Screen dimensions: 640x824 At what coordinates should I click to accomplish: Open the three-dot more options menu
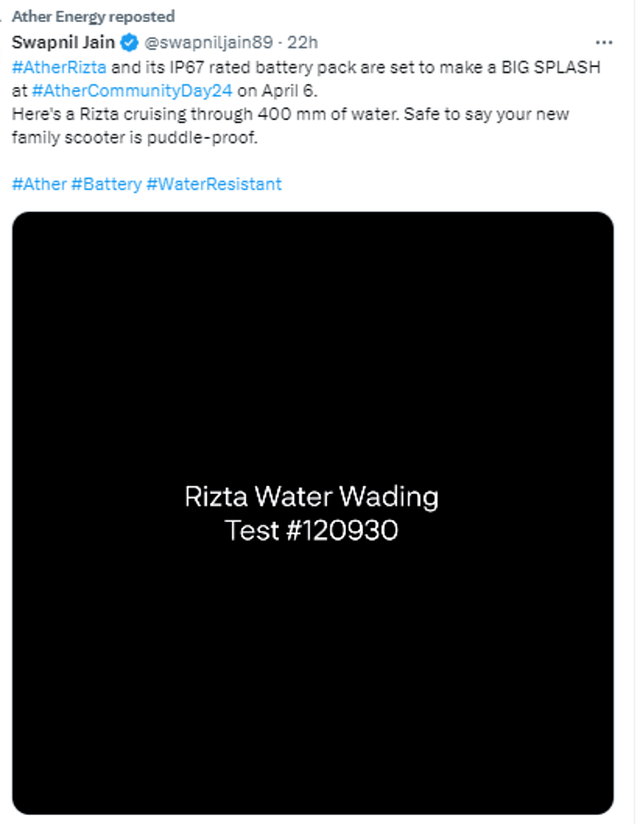[604, 43]
